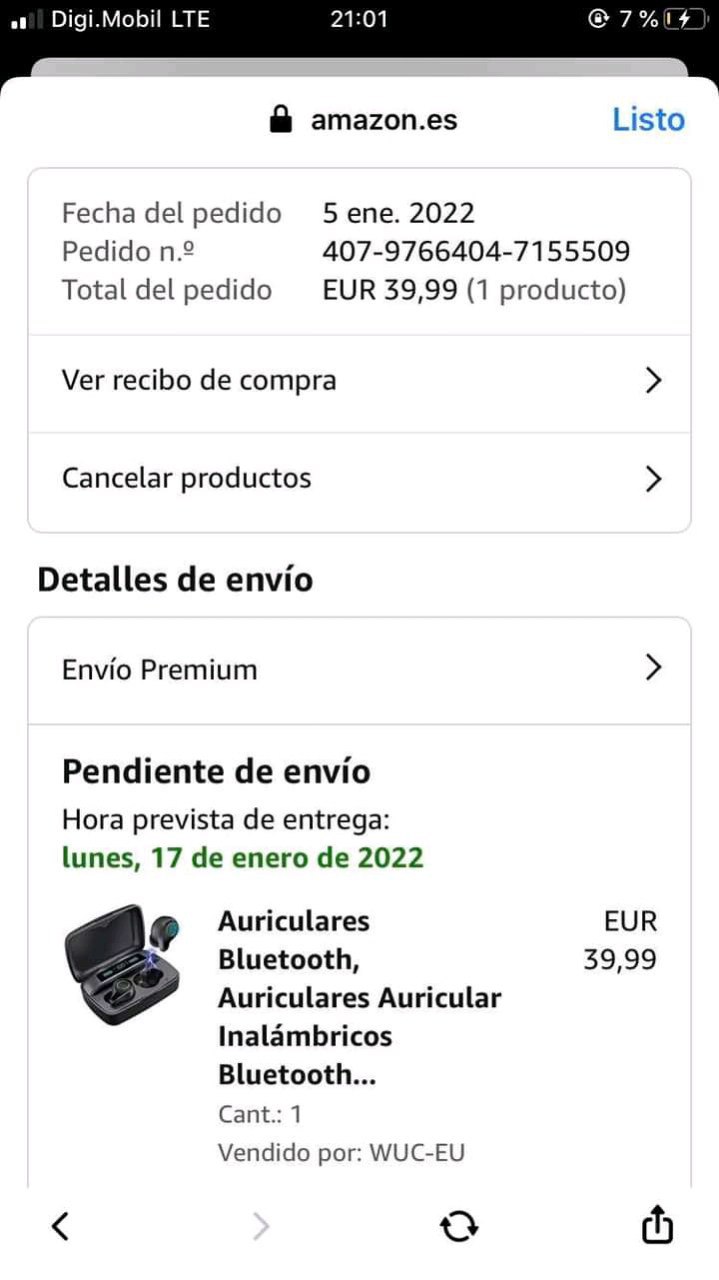Tap the 21:01 clock in status bar
This screenshot has width=719, height=1280.
(359, 19)
